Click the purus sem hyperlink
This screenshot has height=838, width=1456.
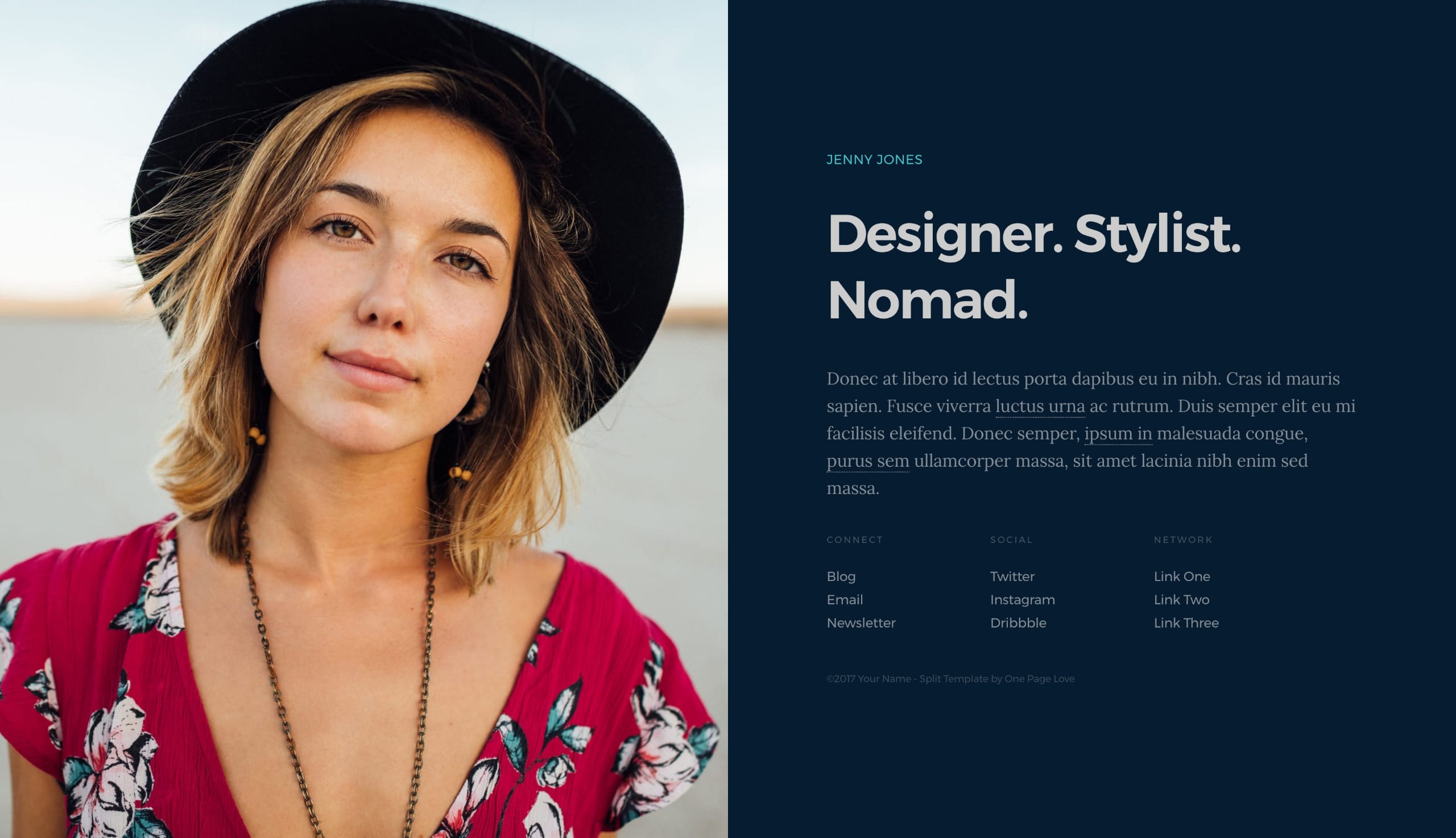click(x=867, y=460)
